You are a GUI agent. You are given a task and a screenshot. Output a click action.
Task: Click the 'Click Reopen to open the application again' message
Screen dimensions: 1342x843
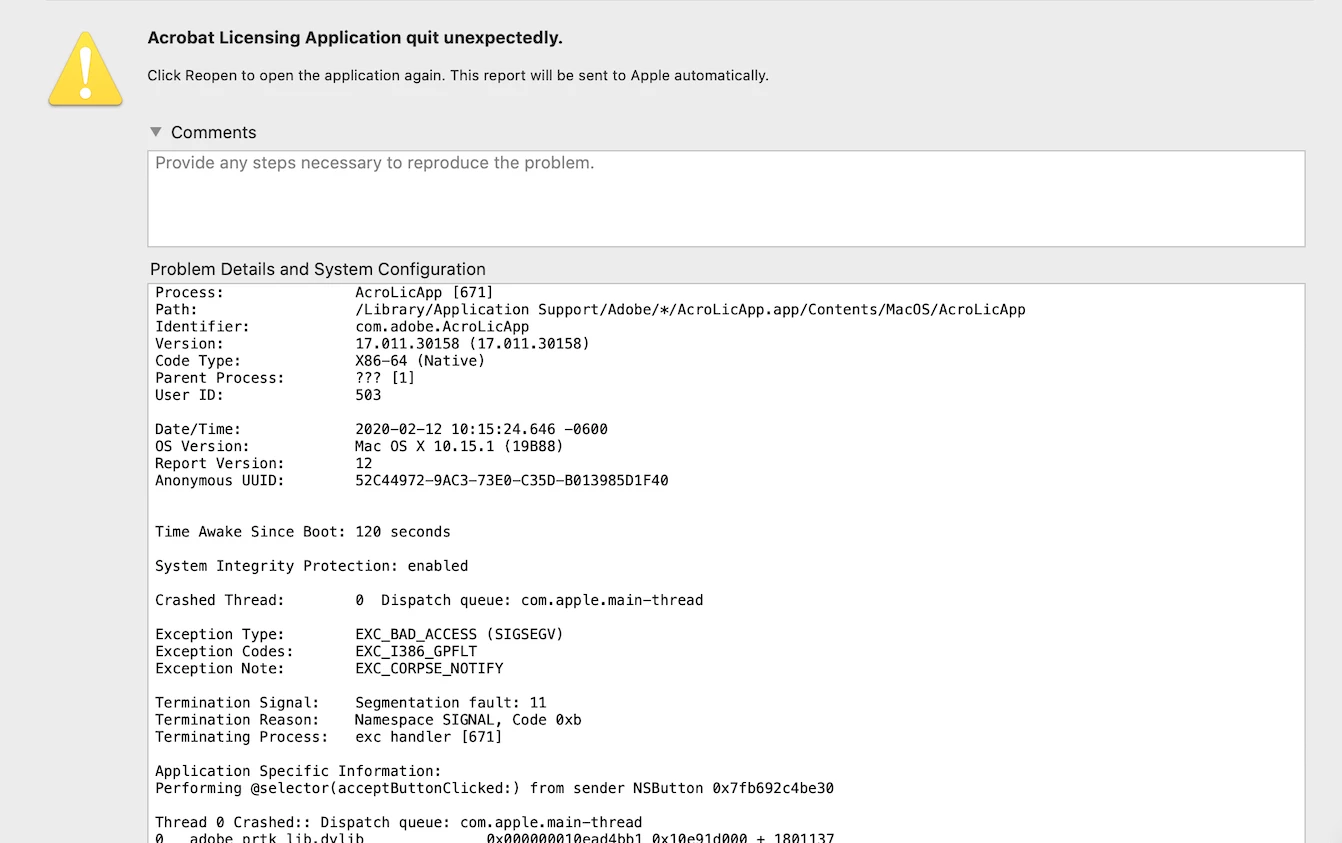458,75
